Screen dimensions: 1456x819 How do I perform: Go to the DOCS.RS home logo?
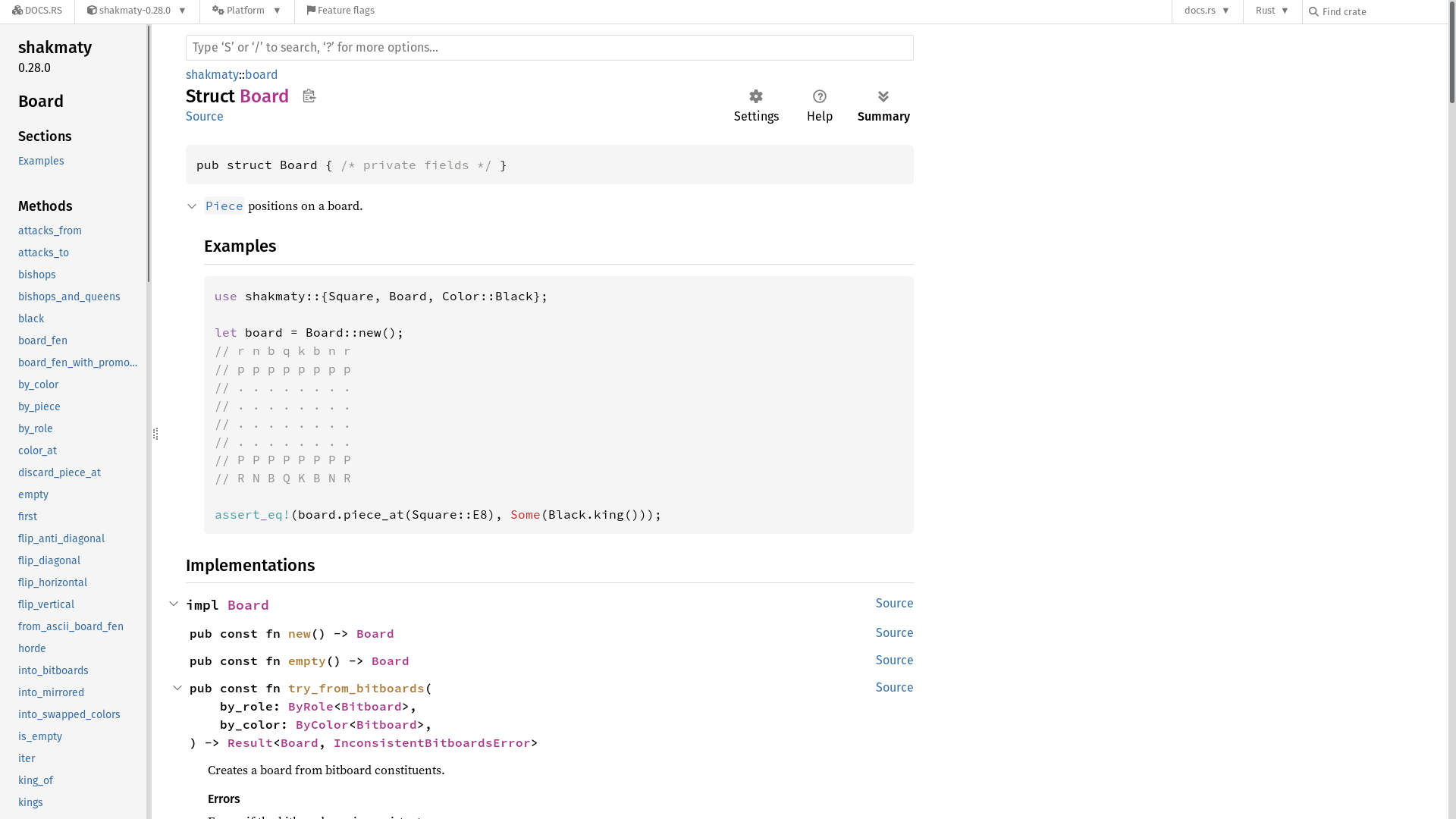click(37, 11)
